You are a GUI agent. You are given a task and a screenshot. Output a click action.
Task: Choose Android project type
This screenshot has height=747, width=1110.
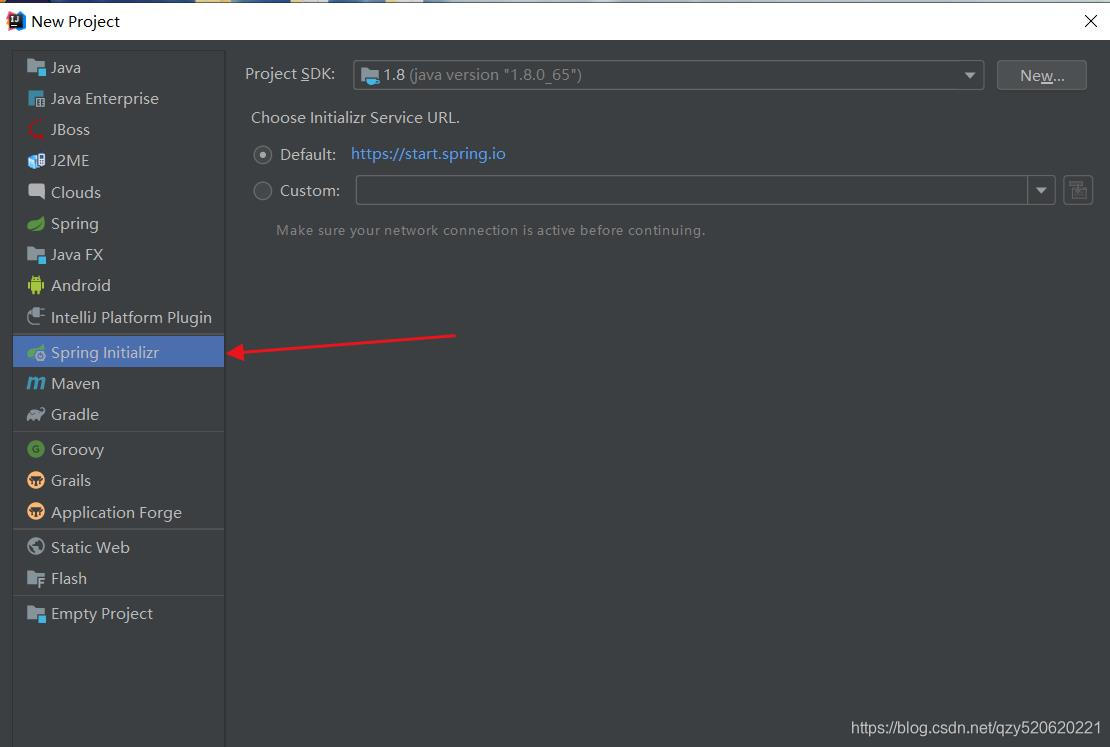pos(119,285)
